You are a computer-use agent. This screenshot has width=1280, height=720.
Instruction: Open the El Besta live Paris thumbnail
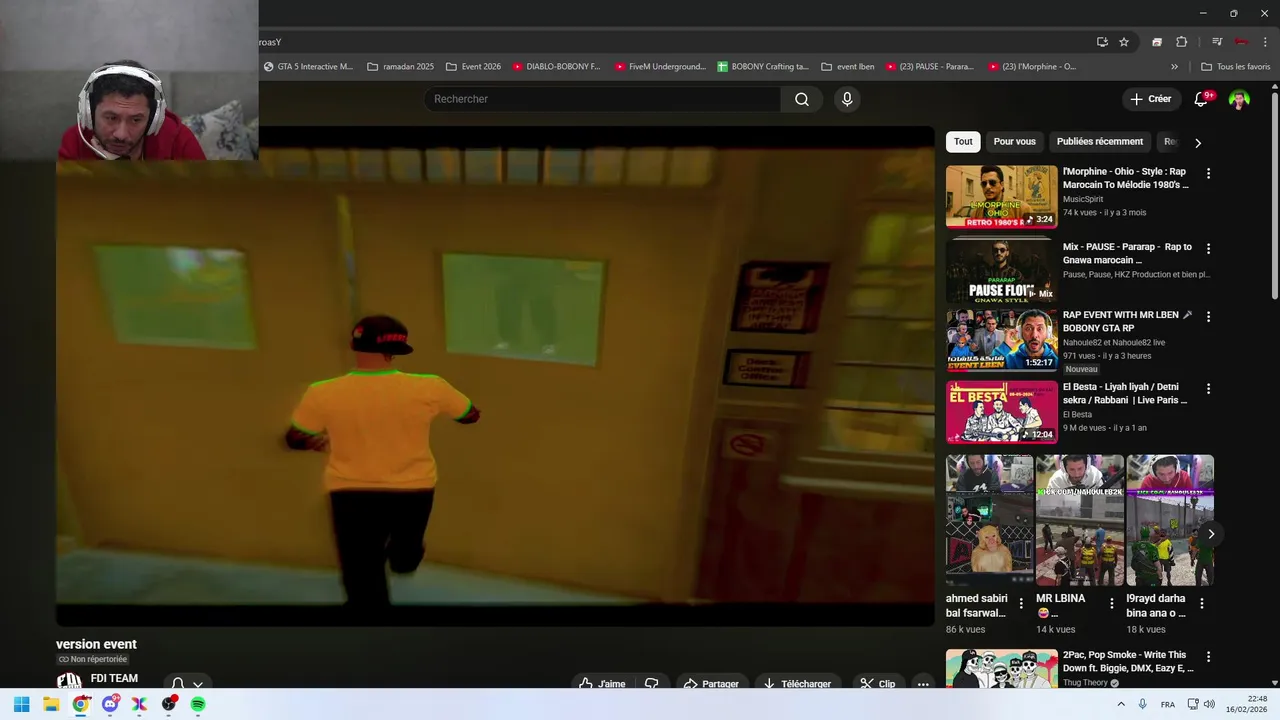[x=1001, y=412]
